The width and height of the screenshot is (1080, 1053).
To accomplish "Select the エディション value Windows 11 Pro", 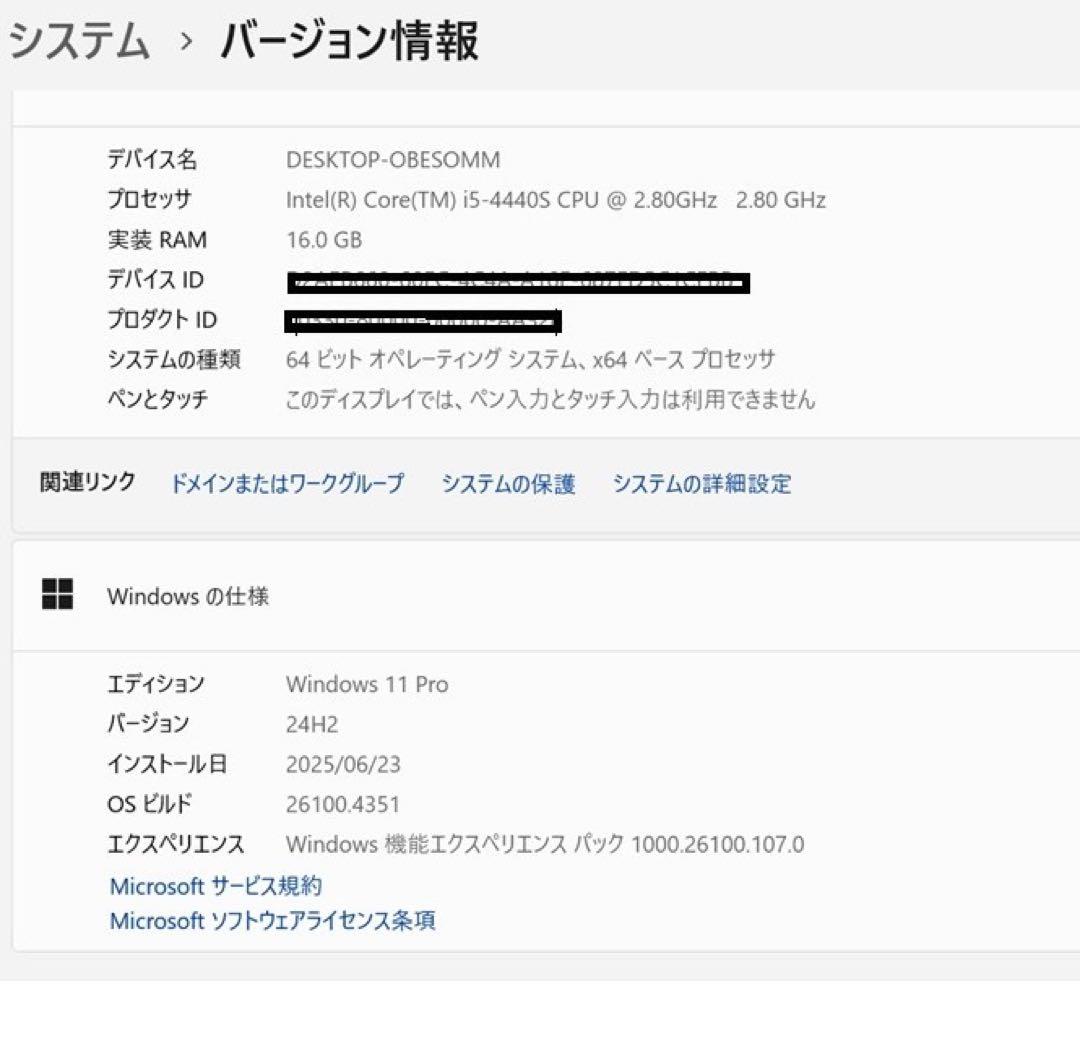I will click(x=368, y=685).
